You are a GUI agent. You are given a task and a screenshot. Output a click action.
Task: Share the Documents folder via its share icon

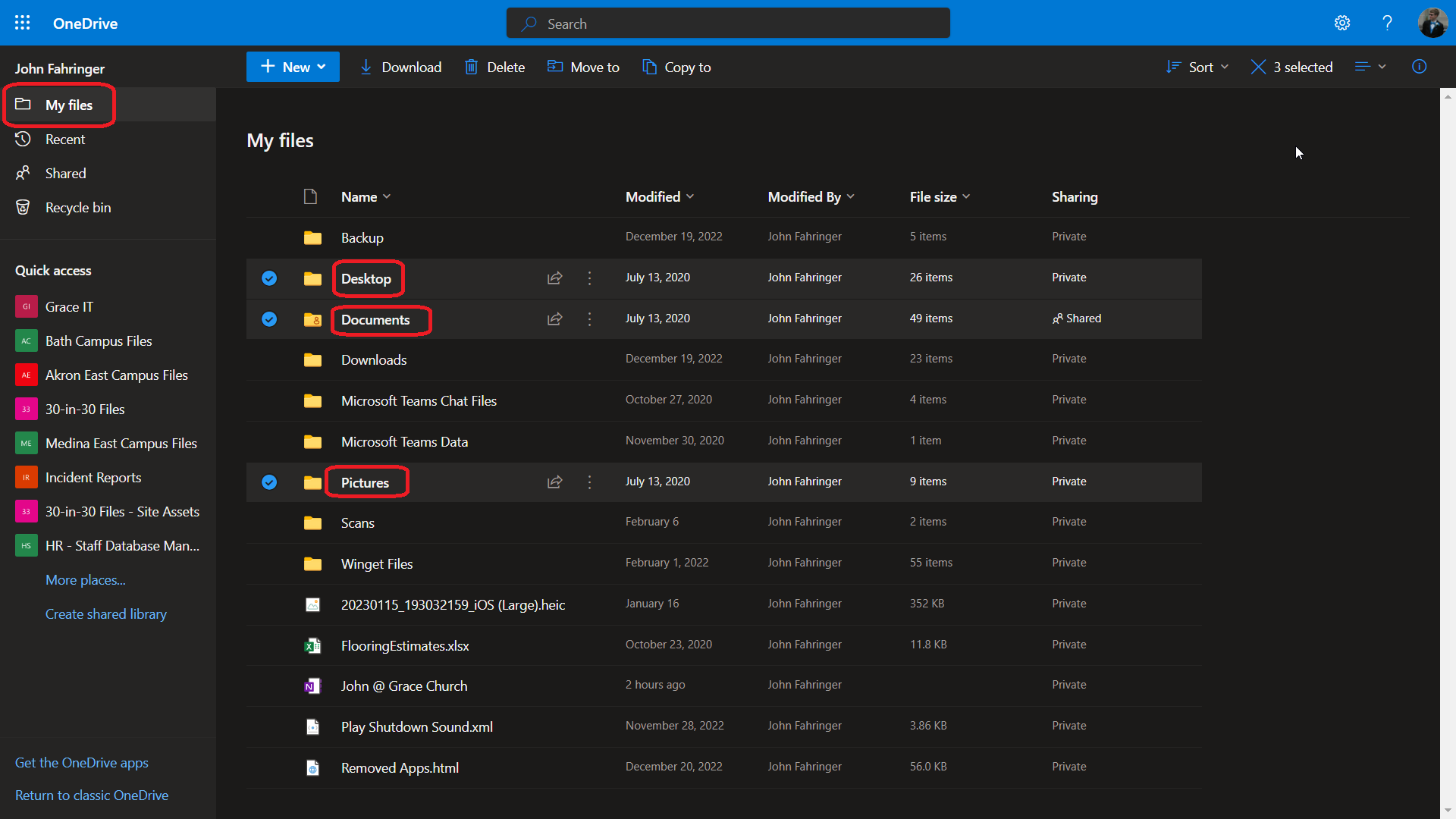pyautogui.click(x=555, y=319)
